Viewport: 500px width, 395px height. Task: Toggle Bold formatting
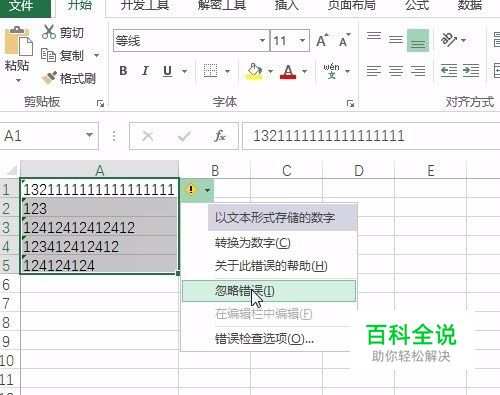(123, 71)
